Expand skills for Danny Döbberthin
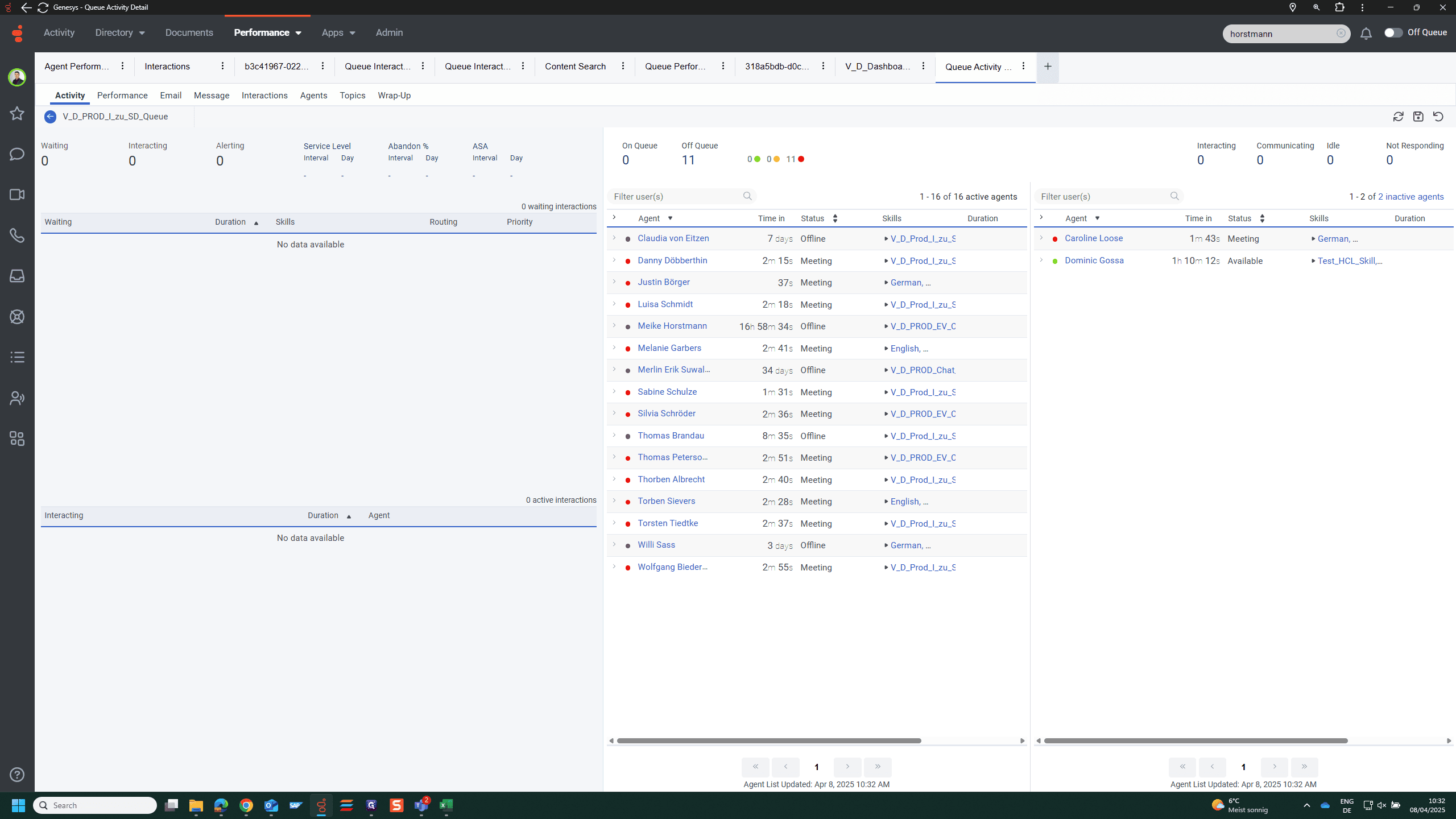Screen dimensions: 1456x819 [x=886, y=261]
